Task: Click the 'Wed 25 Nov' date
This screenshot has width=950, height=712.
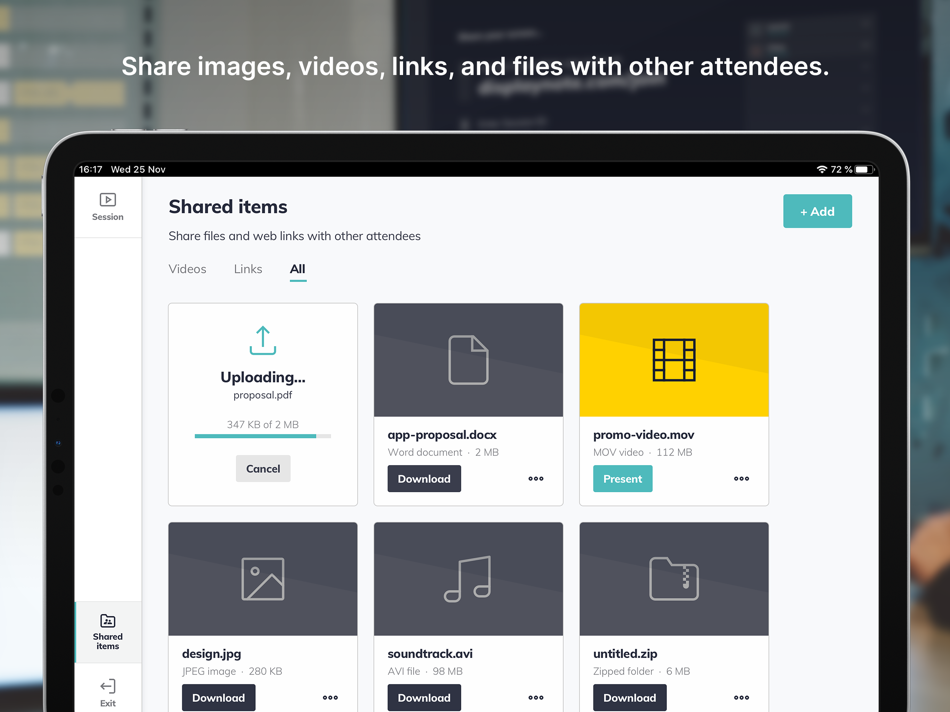Action: pos(138,169)
